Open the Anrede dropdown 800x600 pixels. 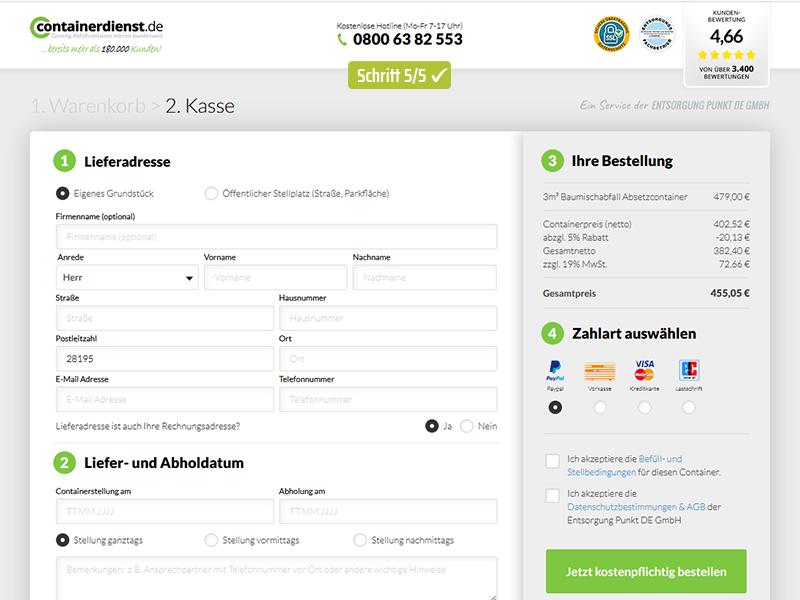127,278
